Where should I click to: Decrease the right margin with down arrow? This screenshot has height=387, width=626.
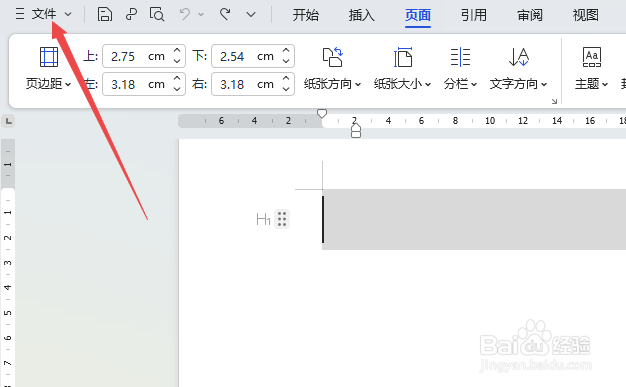point(285,89)
